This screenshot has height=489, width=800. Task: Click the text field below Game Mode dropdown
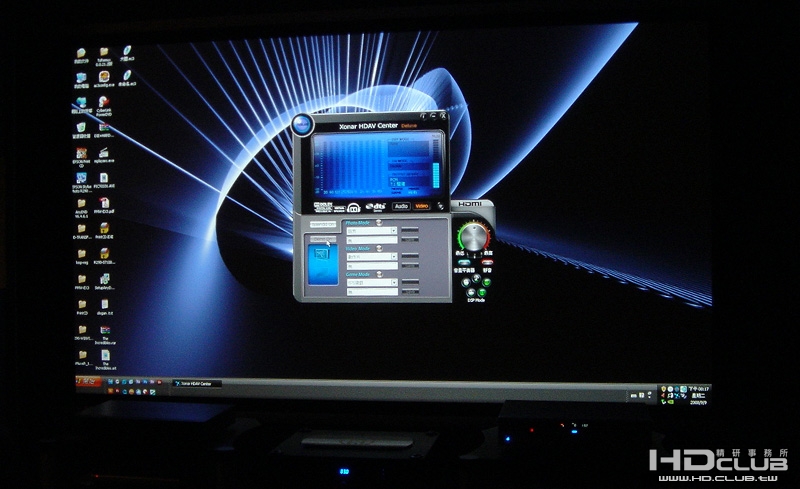pyautogui.click(x=372, y=291)
